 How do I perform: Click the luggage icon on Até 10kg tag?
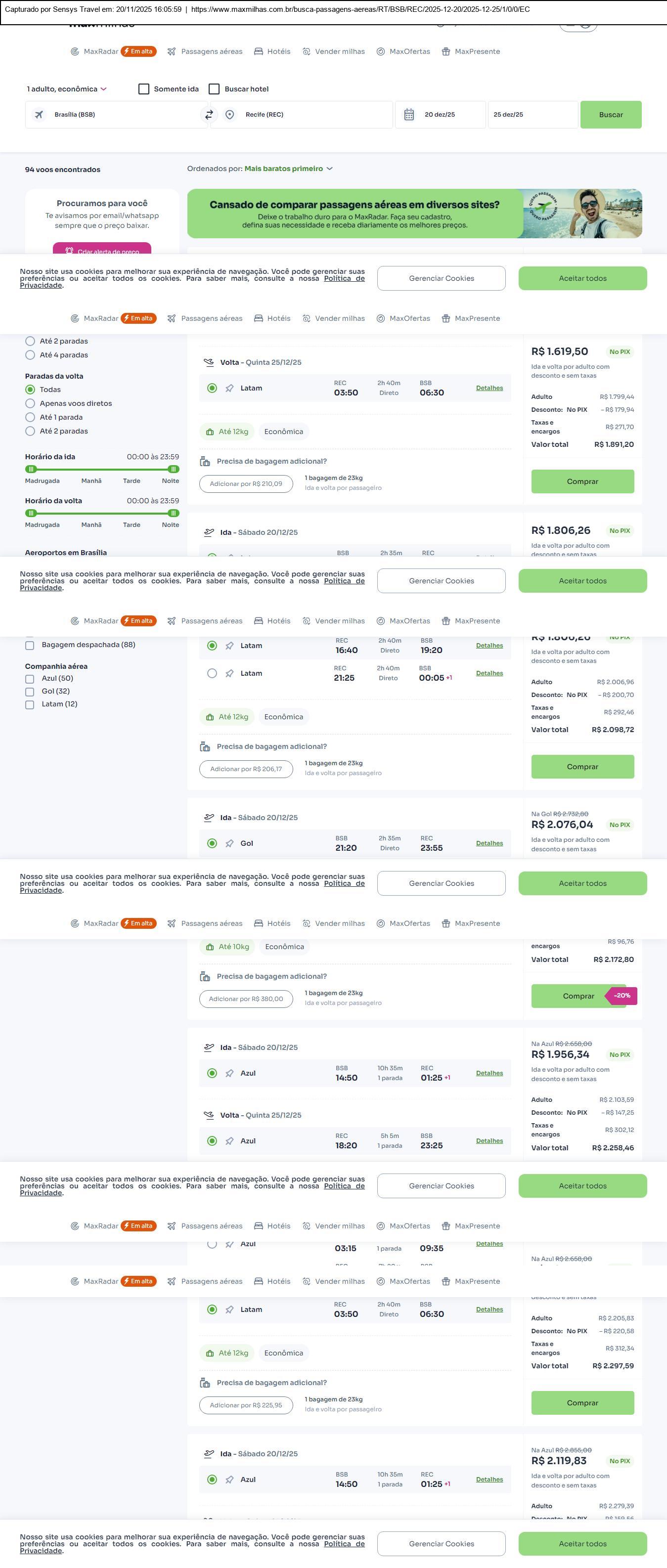coord(210,947)
